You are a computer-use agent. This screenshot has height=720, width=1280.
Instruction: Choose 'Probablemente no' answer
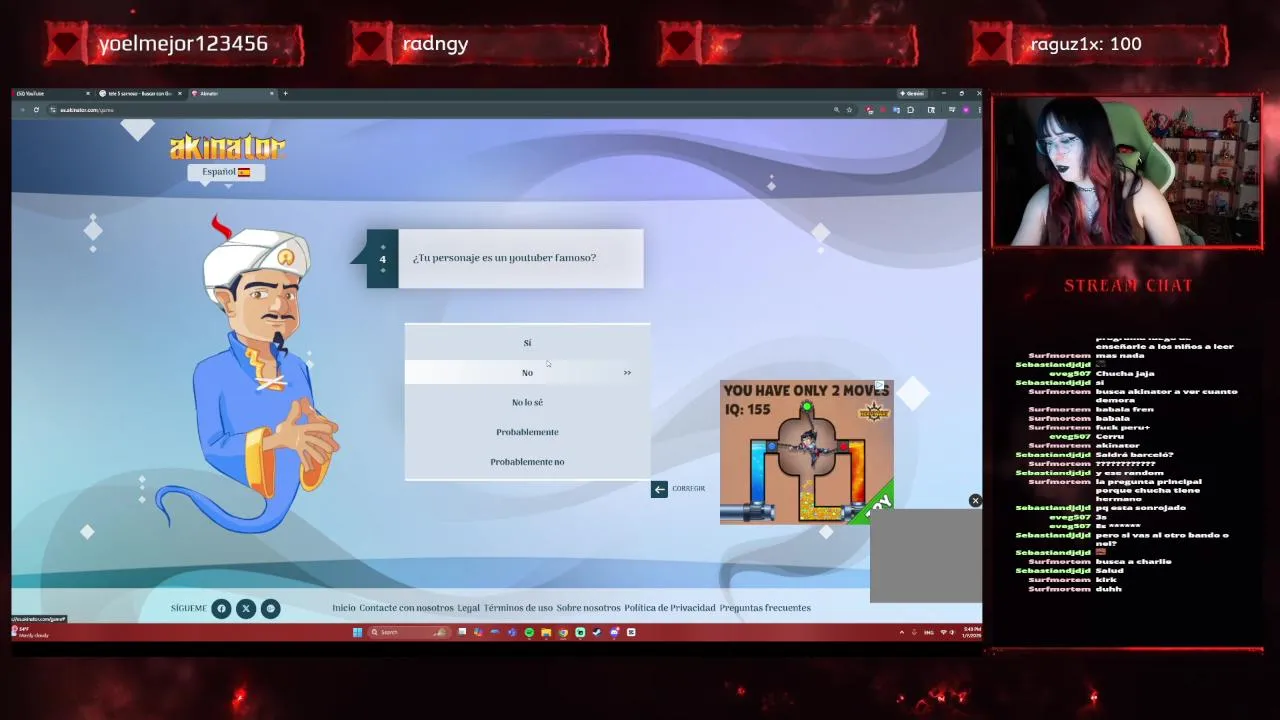tap(527, 462)
